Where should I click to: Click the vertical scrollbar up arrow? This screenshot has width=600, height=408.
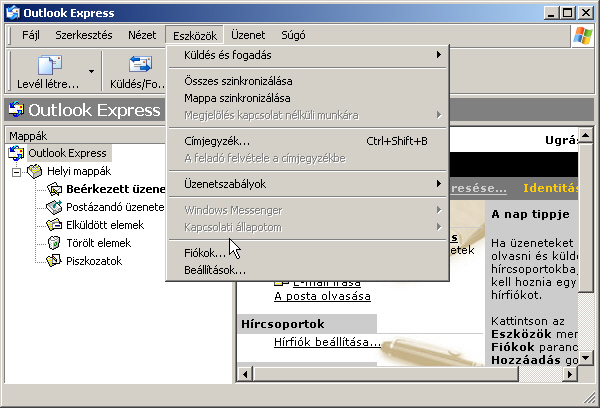pos(585,135)
